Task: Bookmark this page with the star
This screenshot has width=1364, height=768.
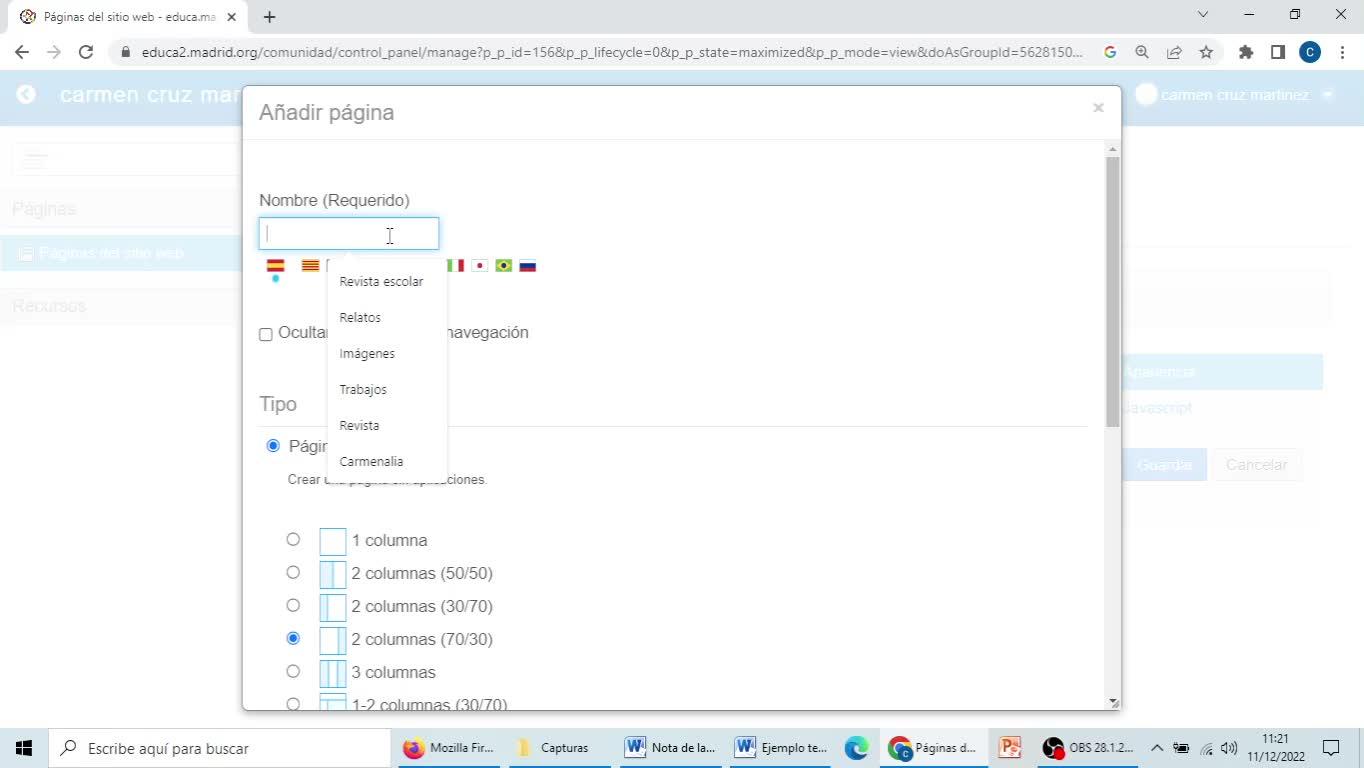Action: [1206, 52]
